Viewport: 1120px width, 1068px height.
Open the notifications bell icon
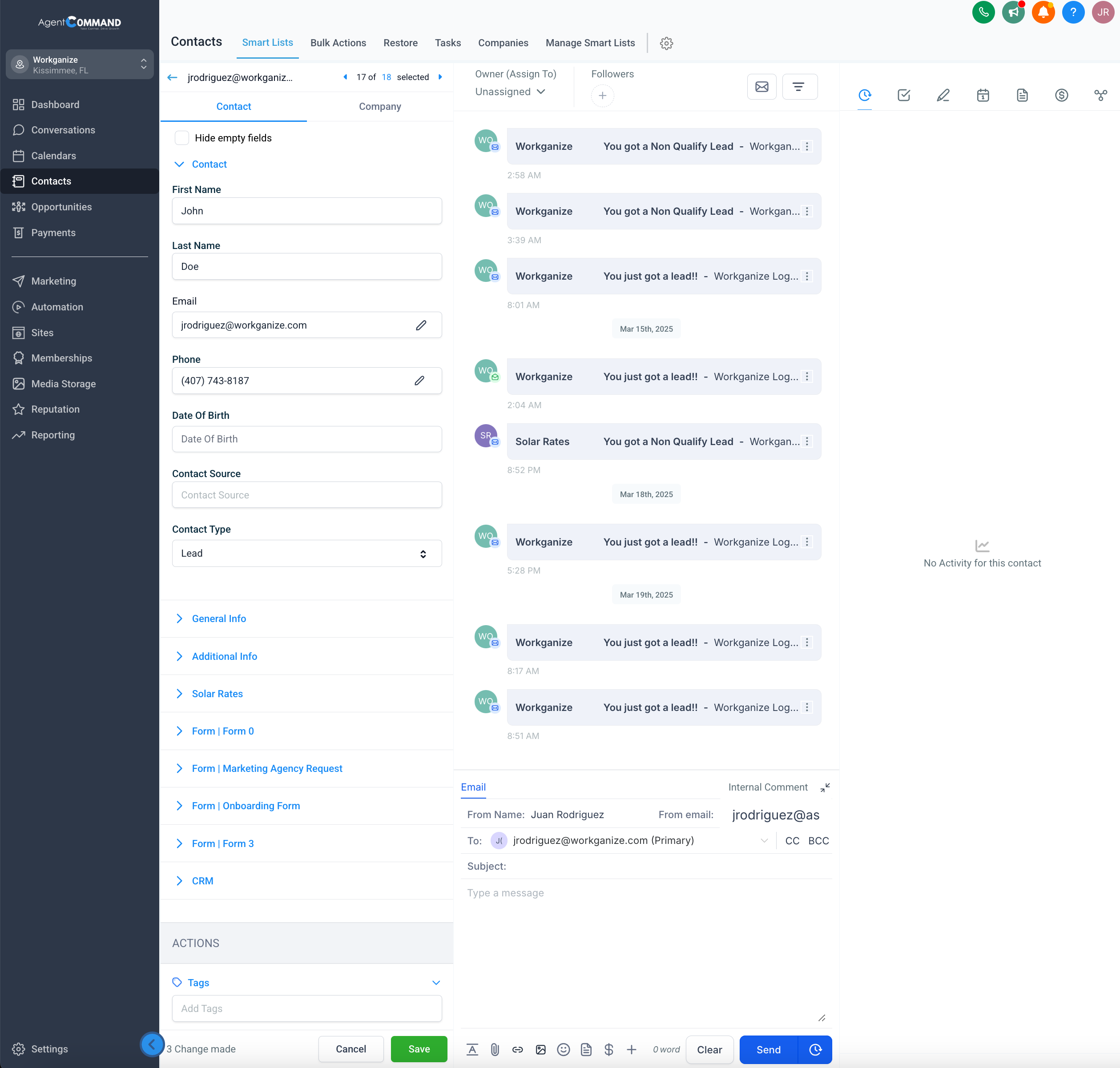click(1043, 12)
